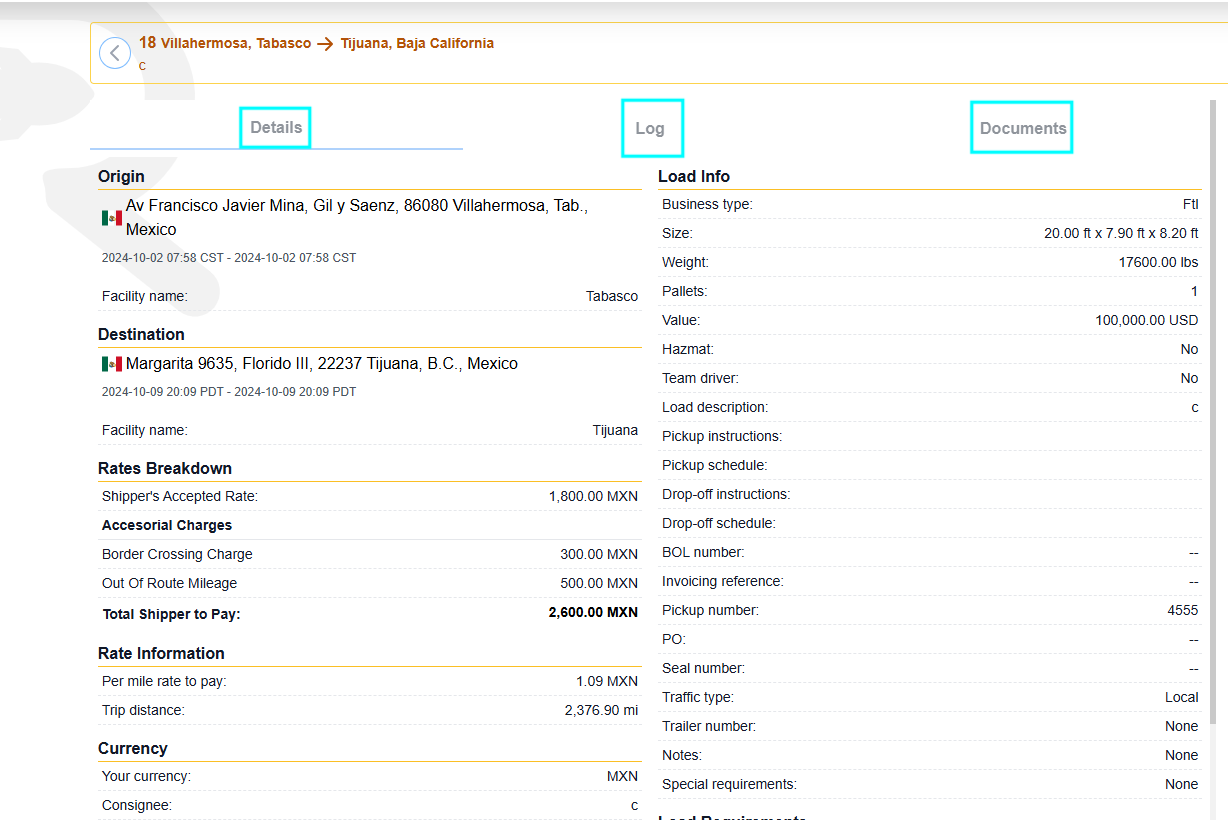Click the back arrow circle icon
1228x823 pixels.
tap(115, 53)
